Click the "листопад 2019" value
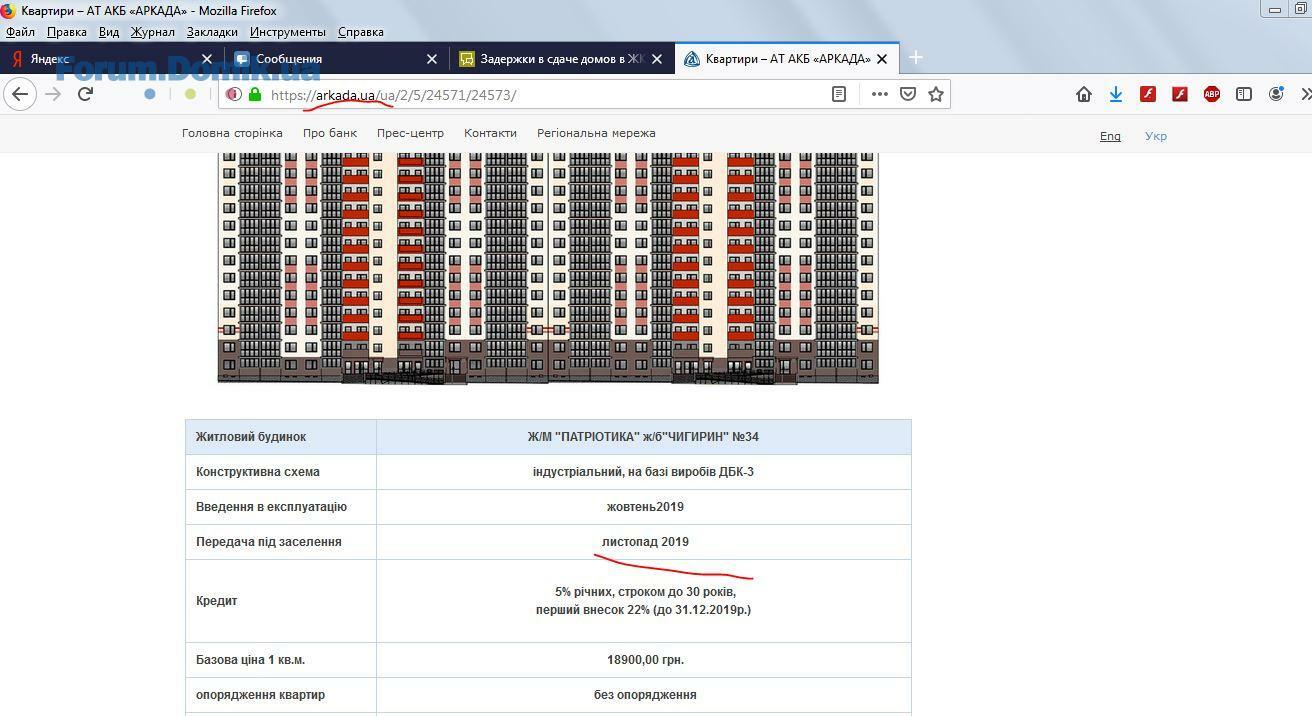Image resolution: width=1312 pixels, height=716 pixels. (645, 542)
